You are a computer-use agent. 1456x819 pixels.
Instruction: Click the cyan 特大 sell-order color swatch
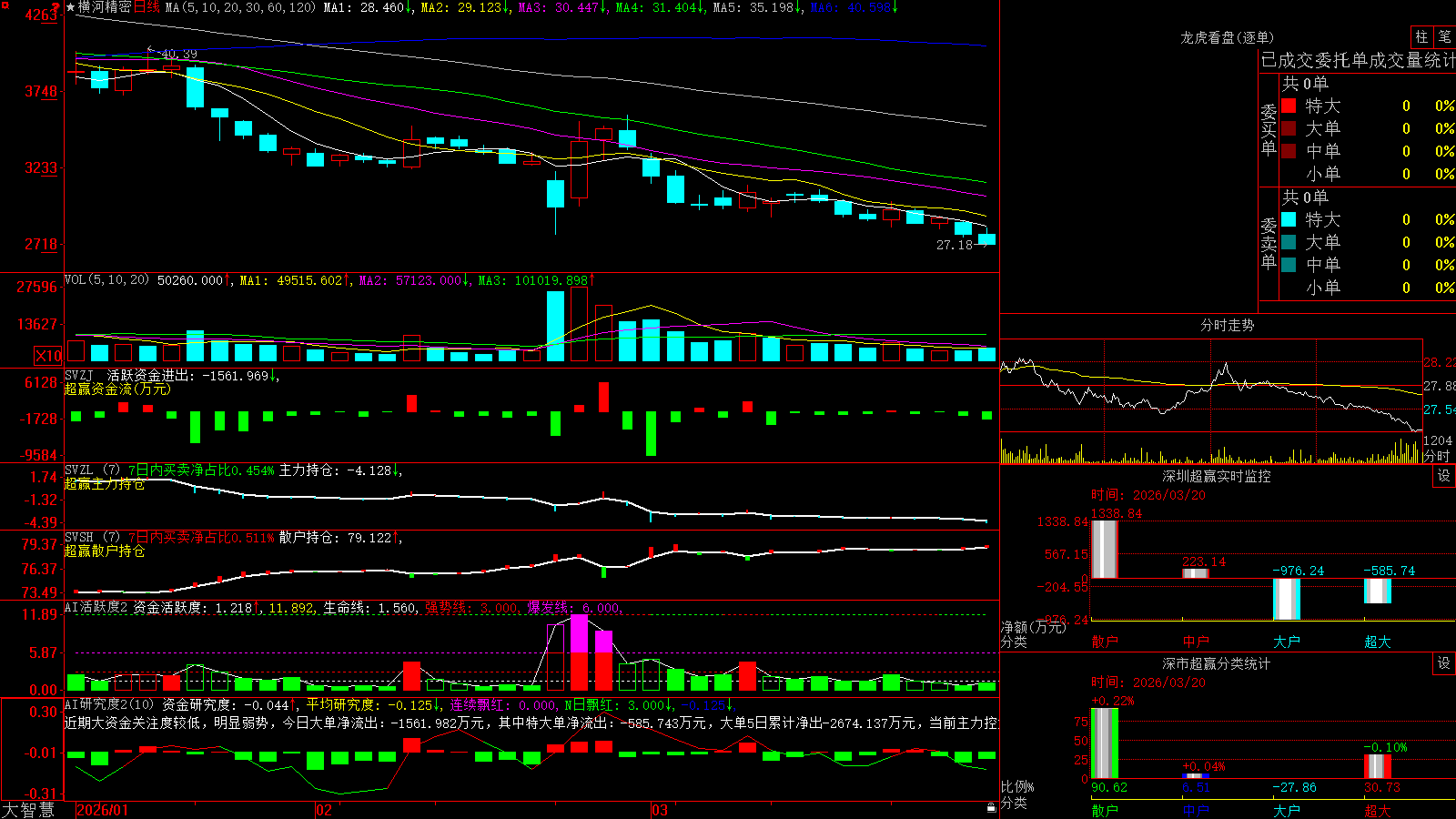pyautogui.click(x=1289, y=219)
